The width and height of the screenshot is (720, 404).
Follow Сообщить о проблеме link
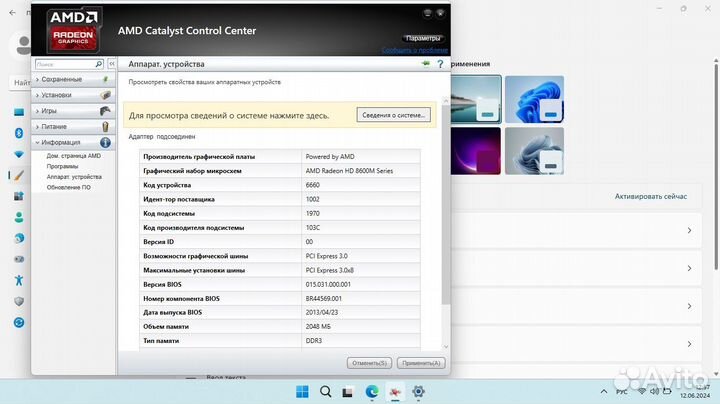[415, 50]
